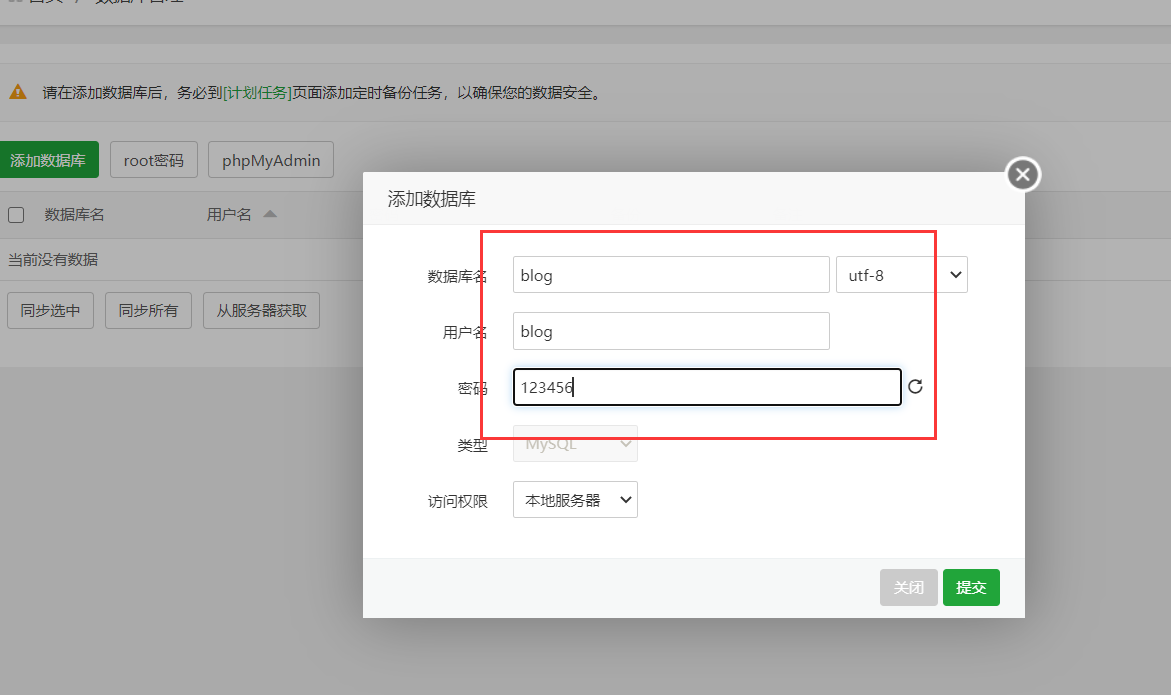The image size is (1171, 695).
Task: Click the 添加数据库 dialog title
Action: [x=432, y=199]
